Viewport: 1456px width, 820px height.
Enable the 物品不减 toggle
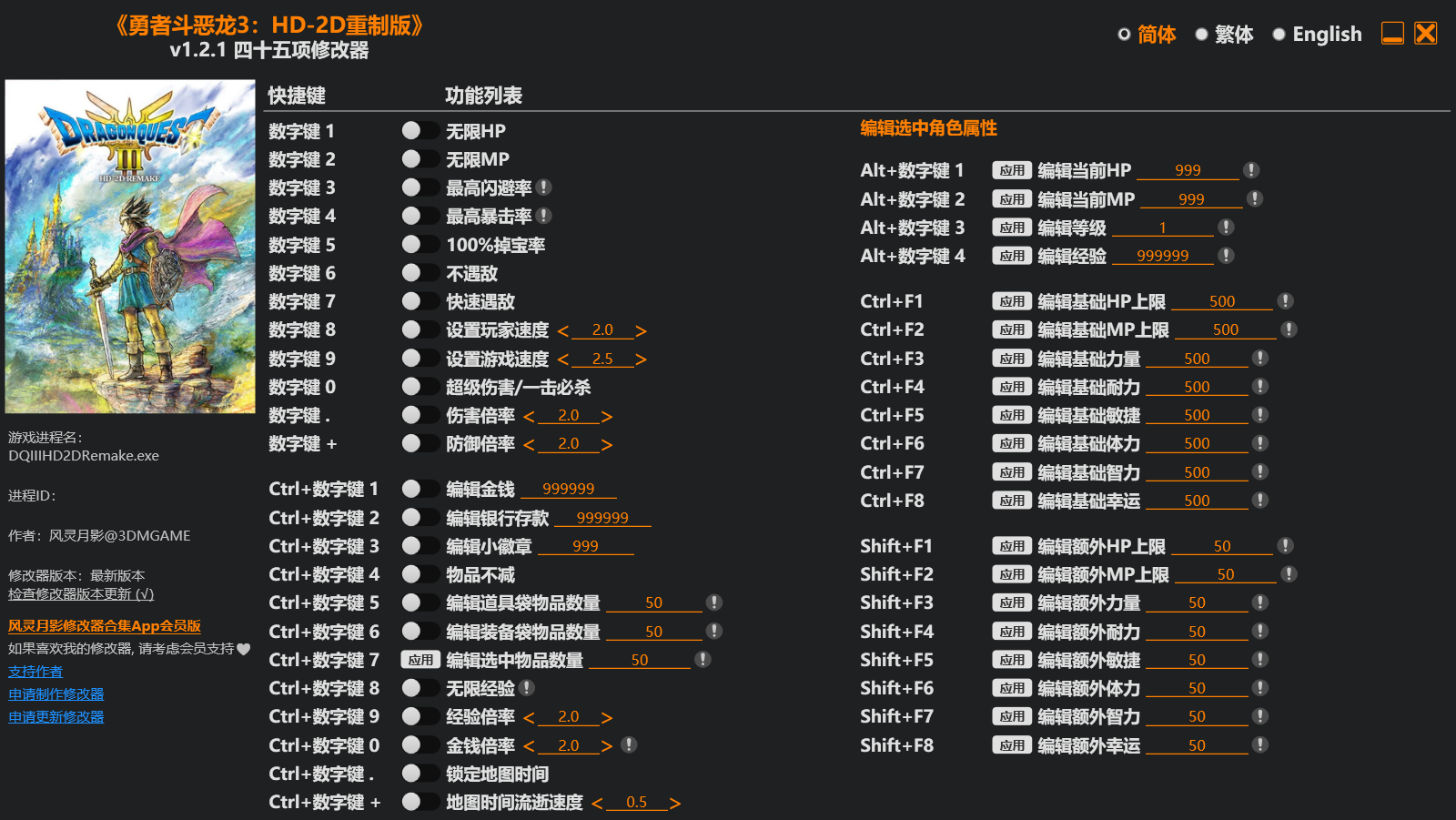[420, 573]
